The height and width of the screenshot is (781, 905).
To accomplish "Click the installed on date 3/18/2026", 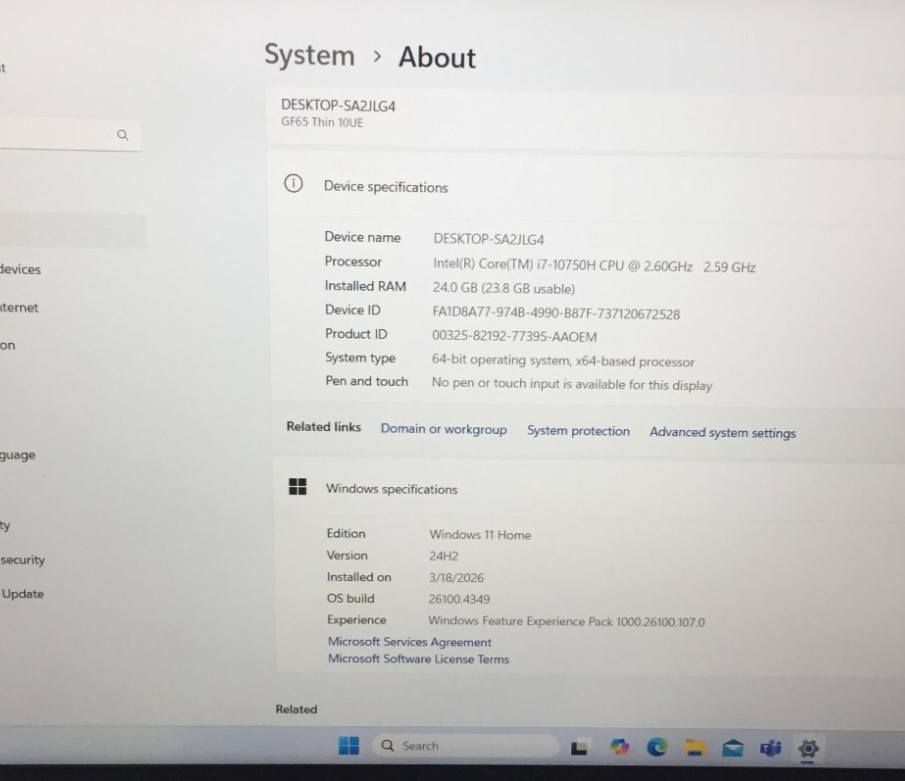I will pos(456,577).
